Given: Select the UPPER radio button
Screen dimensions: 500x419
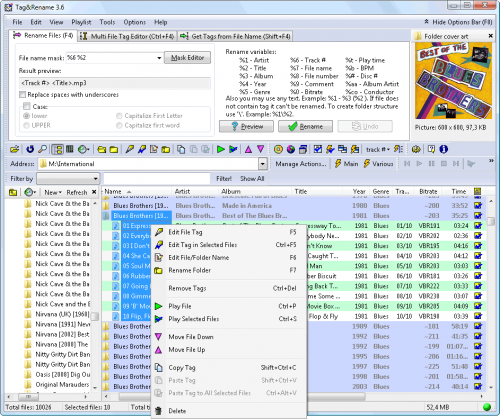Looking at the screenshot, I should [26, 125].
